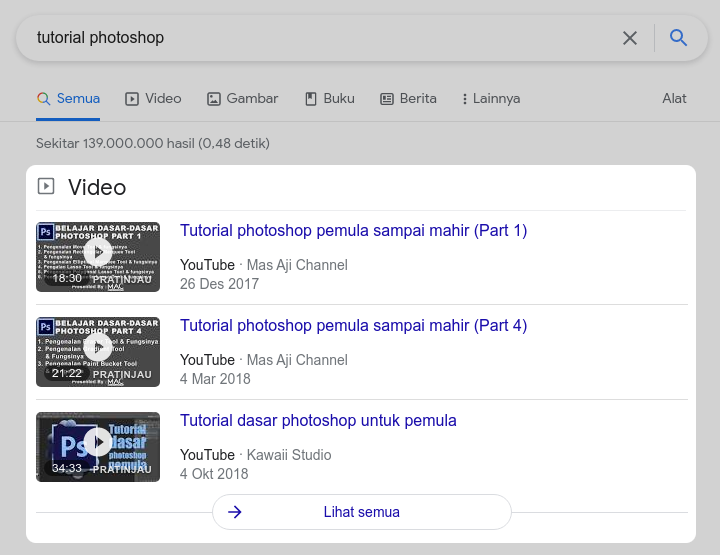Clear the search text with X icon
The image size is (720, 555).
(630, 38)
